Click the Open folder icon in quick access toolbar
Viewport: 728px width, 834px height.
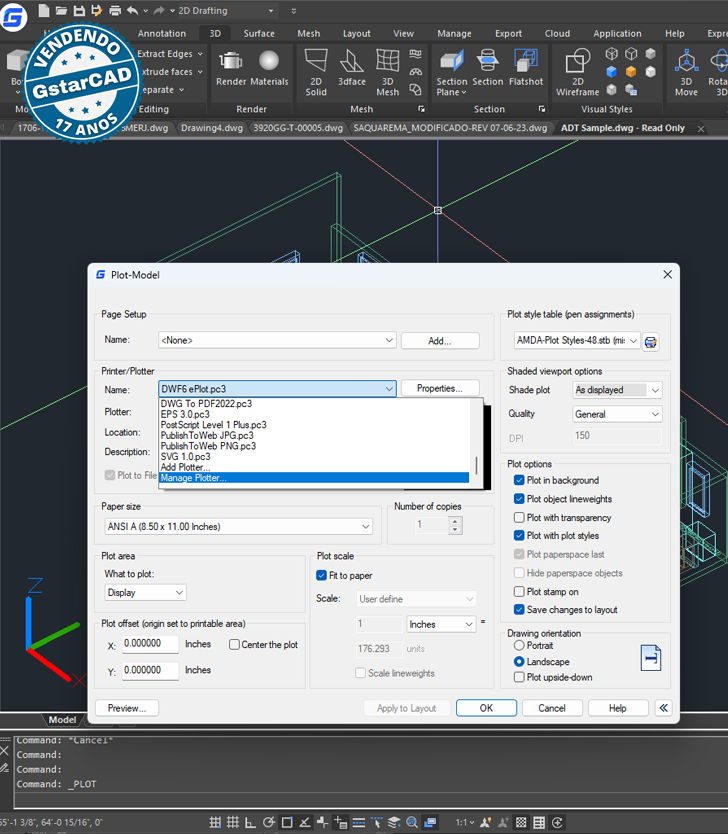point(61,10)
